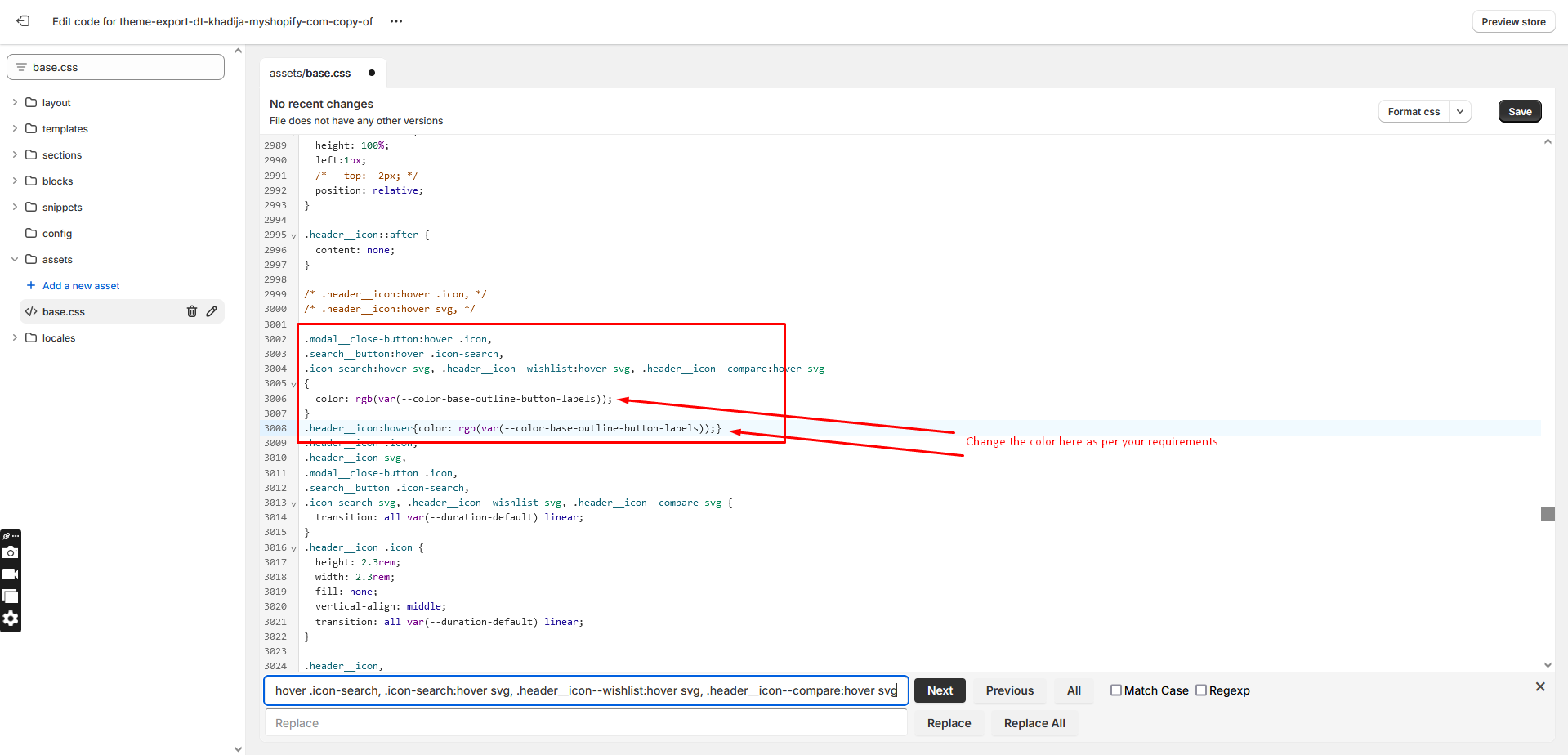Collapse the assets folder chevron

[x=15, y=259]
